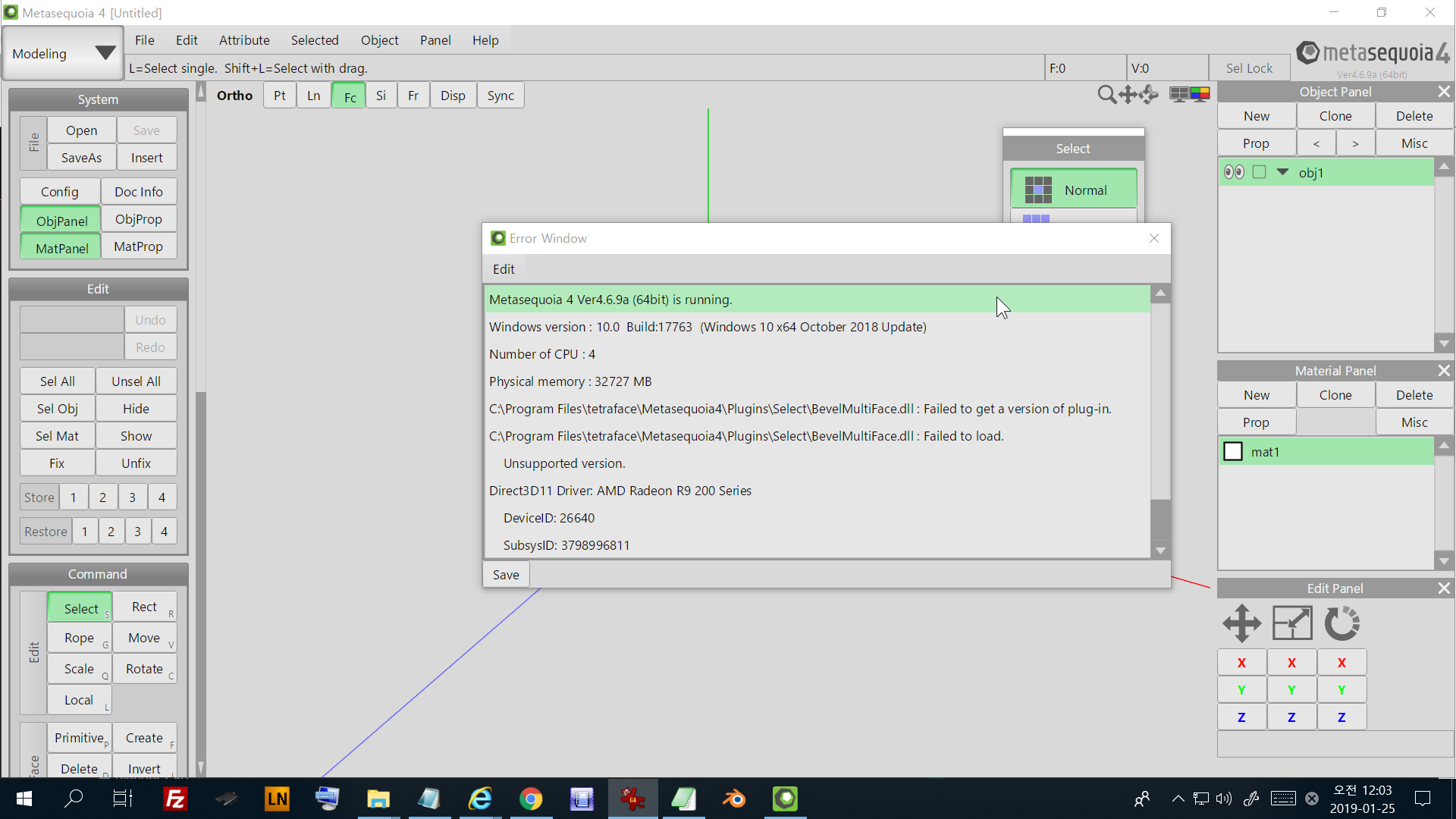Open the File menu
This screenshot has width=1456, height=819.
pos(144,40)
